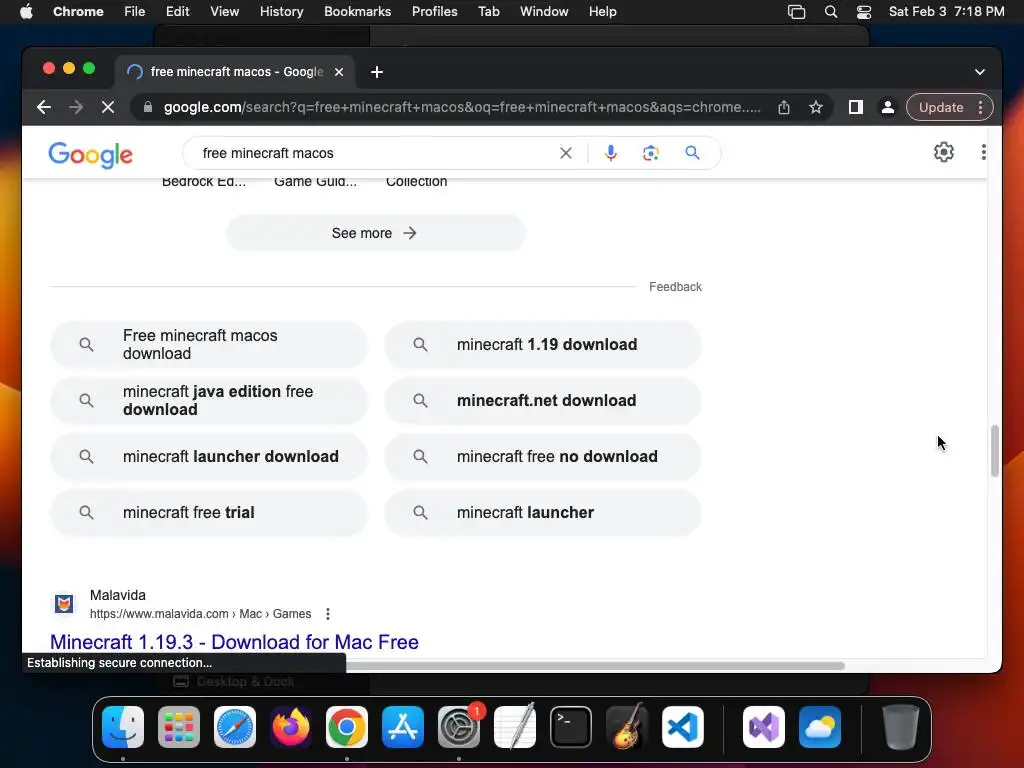The height and width of the screenshot is (768, 1024).
Task: Open Minecraft 1.19.3 Download for Mac Free
Action: tap(234, 642)
